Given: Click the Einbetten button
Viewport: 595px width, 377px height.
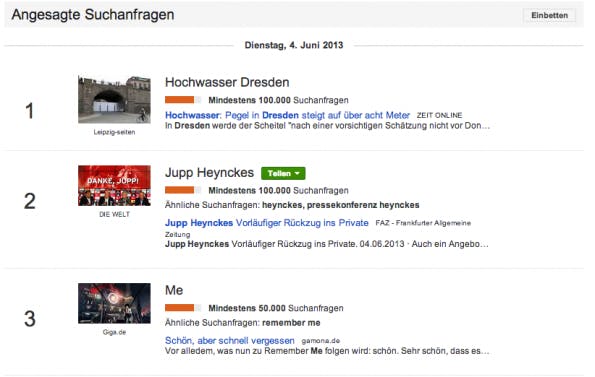Looking at the screenshot, I should point(549,16).
